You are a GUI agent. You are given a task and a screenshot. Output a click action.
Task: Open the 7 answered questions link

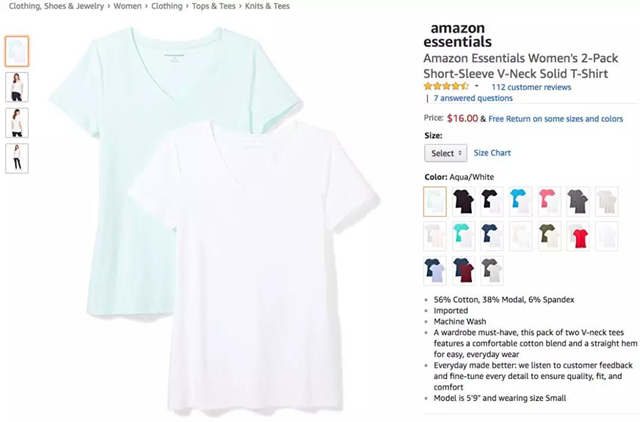coord(473,98)
